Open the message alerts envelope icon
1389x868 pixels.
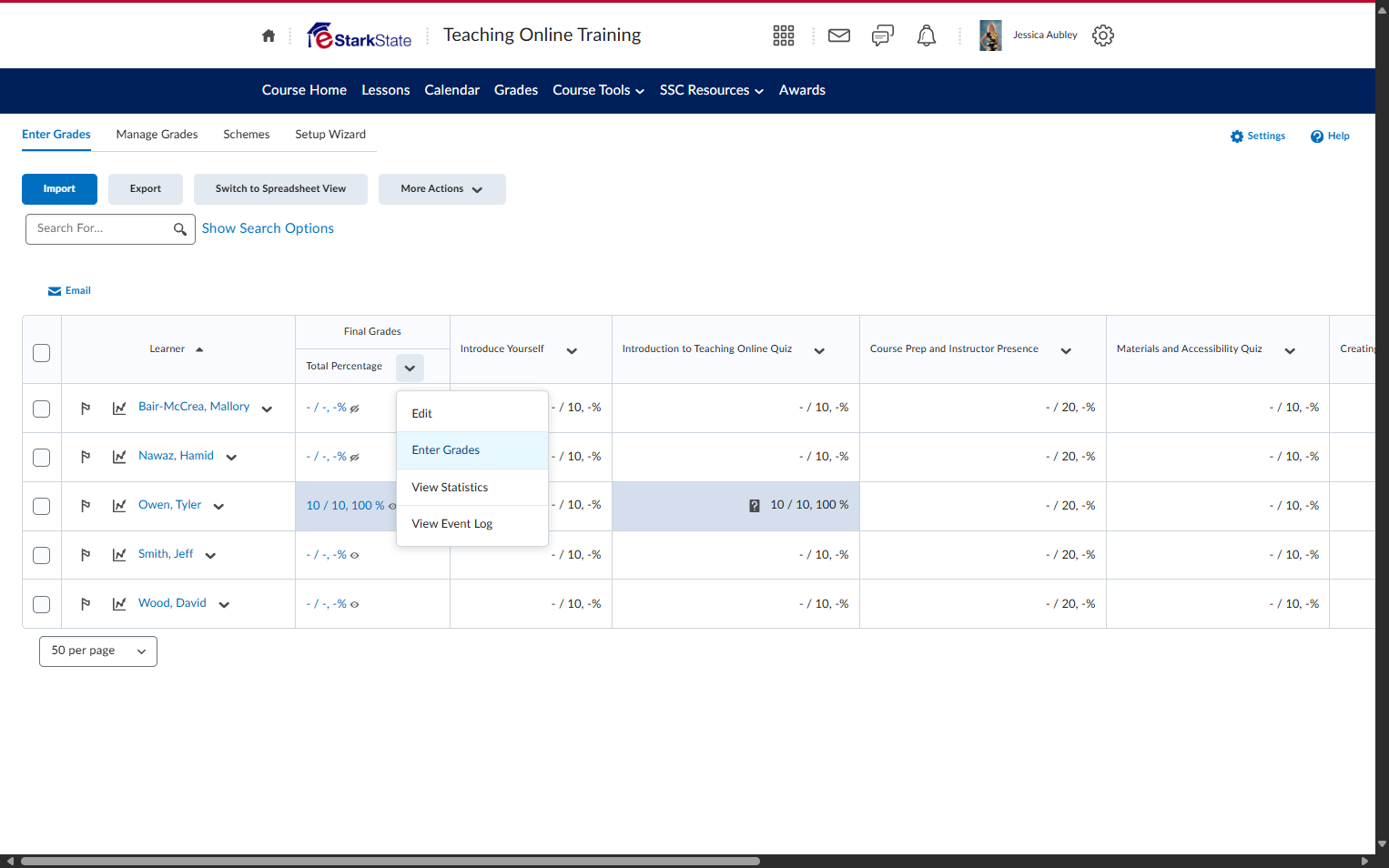pyautogui.click(x=839, y=35)
